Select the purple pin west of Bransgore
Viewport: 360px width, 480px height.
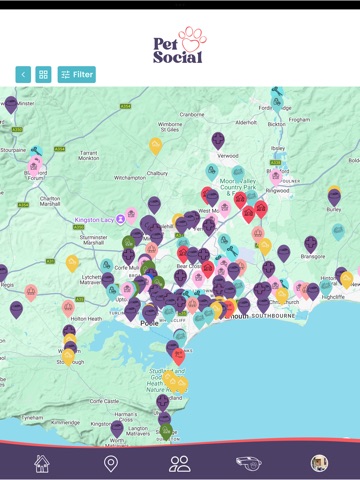click(284, 253)
